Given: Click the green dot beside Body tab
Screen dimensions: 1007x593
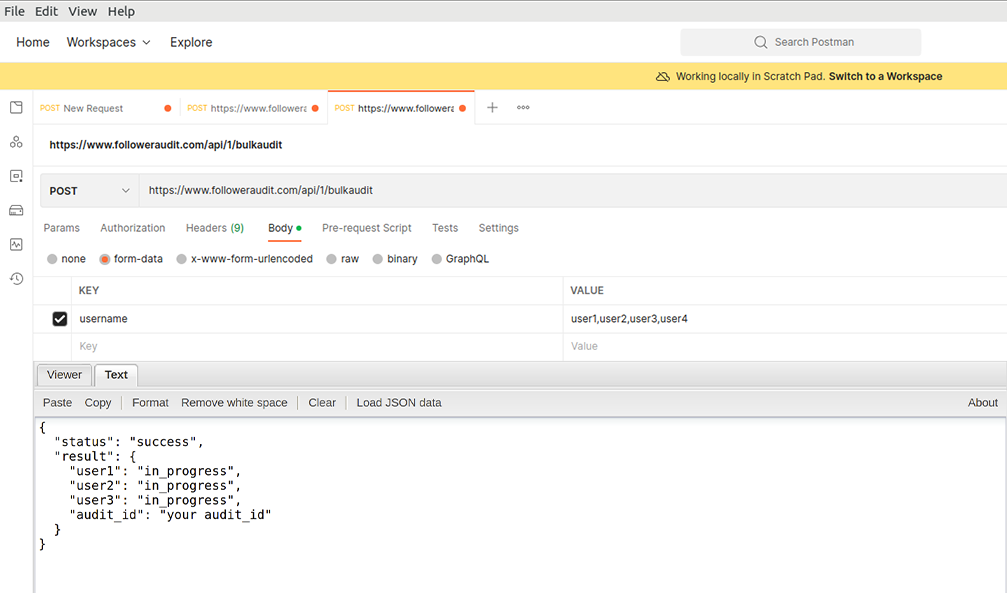Looking at the screenshot, I should coord(299,228).
